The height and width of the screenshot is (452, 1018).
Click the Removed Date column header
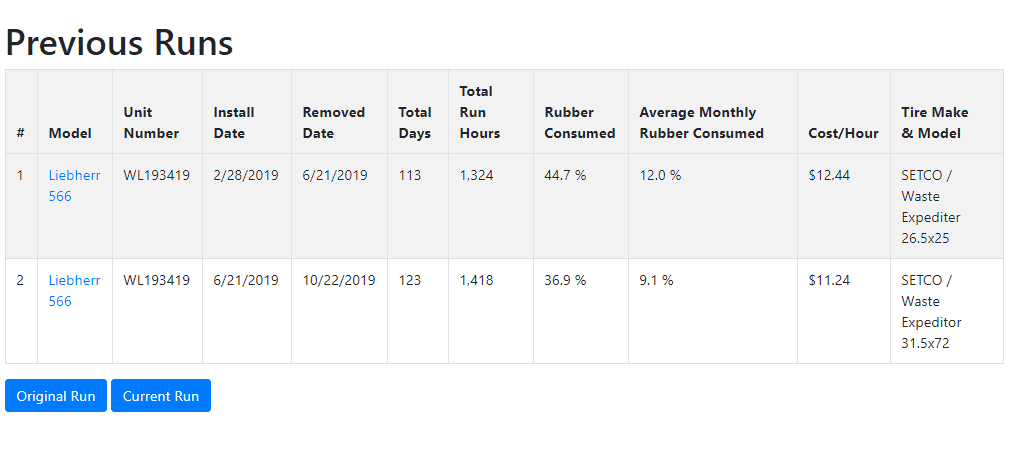point(334,123)
